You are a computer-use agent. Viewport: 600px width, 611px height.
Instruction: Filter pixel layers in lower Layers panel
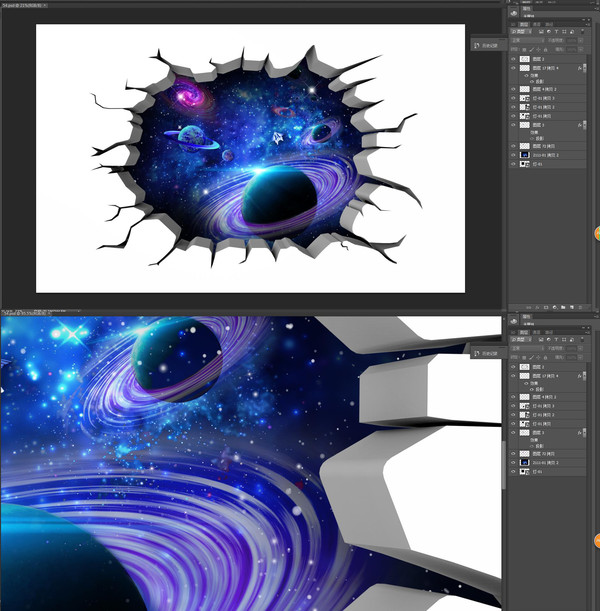click(x=541, y=339)
